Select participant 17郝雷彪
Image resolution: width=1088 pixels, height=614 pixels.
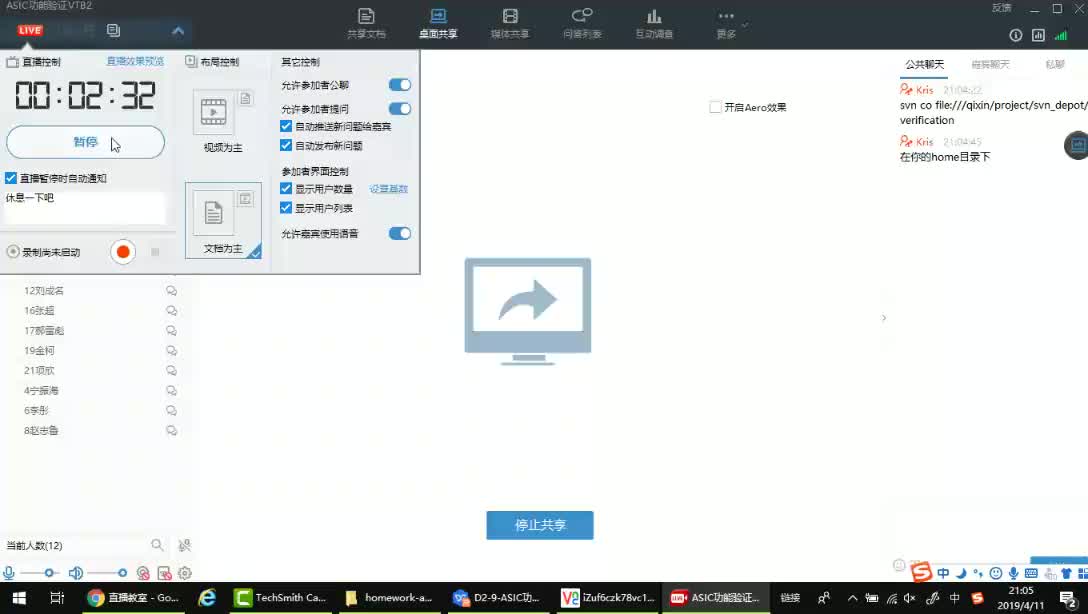coord(44,331)
